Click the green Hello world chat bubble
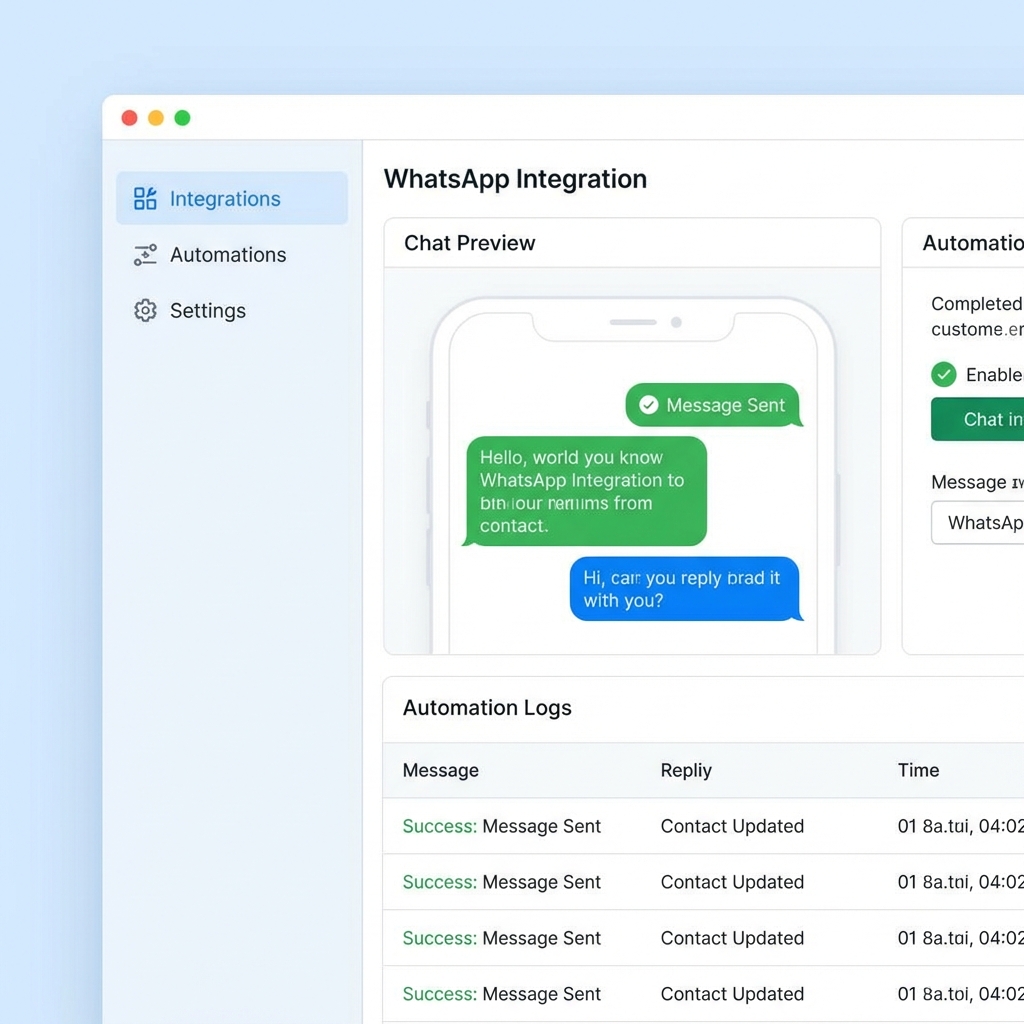This screenshot has height=1024, width=1024. point(585,491)
